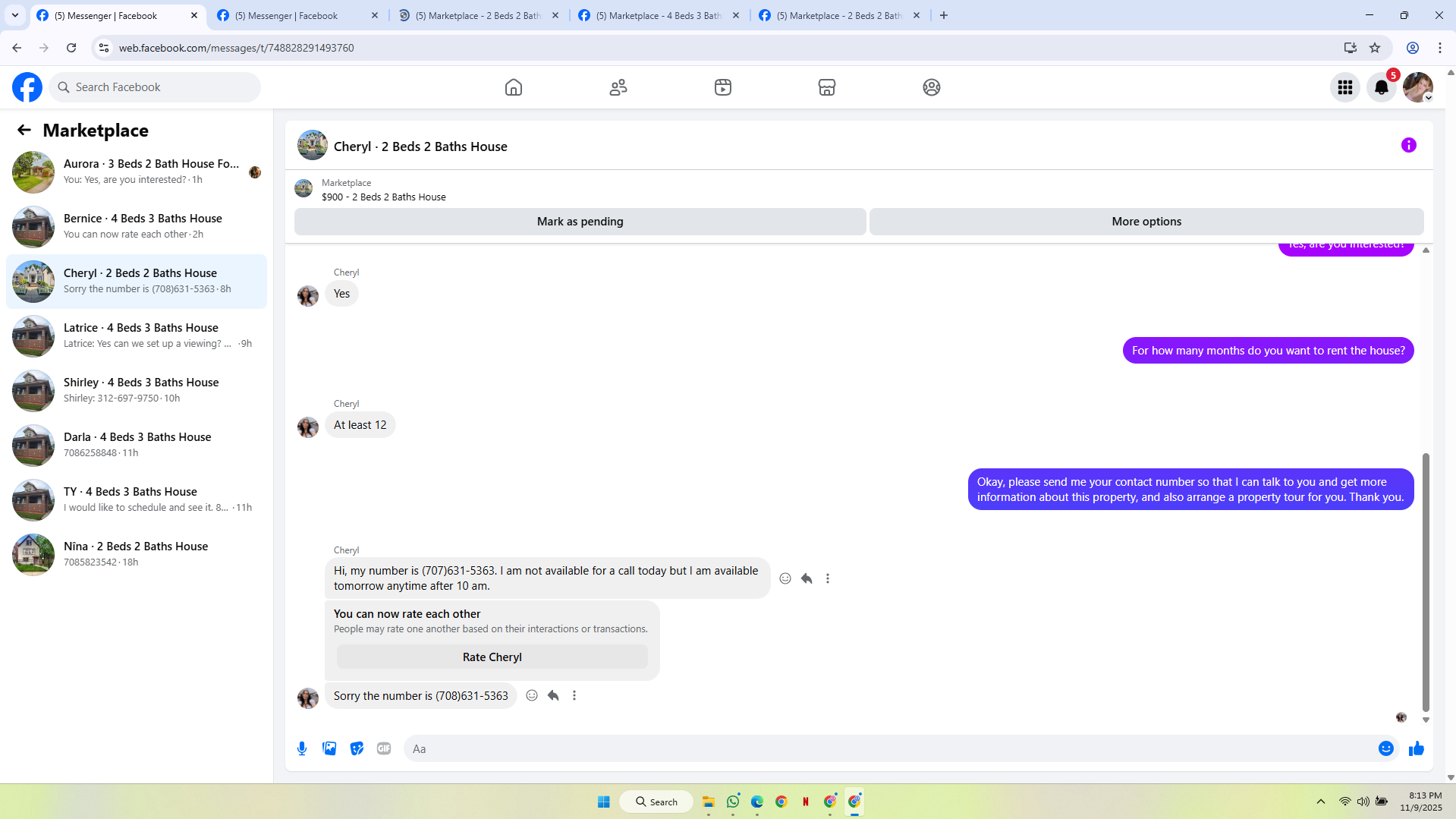1456x819 pixels.
Task: Switch to the last Marketplace 2 Beds tab
Action: click(839, 15)
